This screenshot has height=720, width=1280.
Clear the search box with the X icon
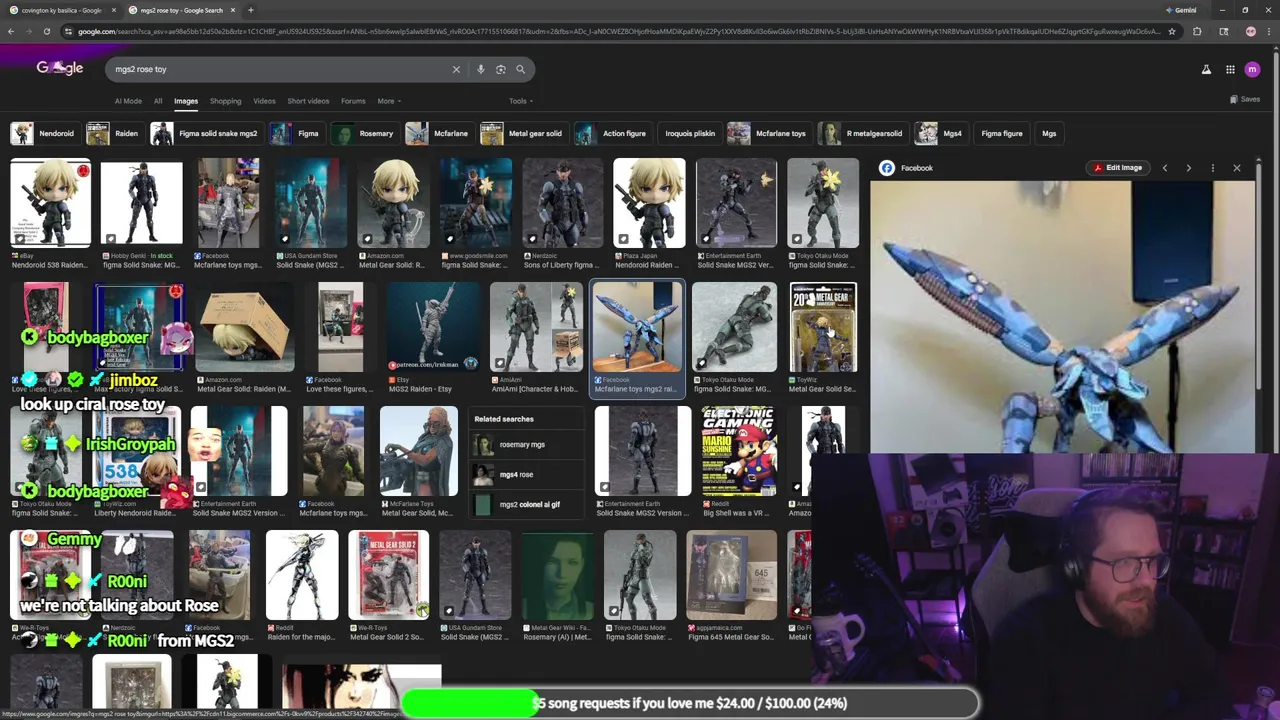456,69
